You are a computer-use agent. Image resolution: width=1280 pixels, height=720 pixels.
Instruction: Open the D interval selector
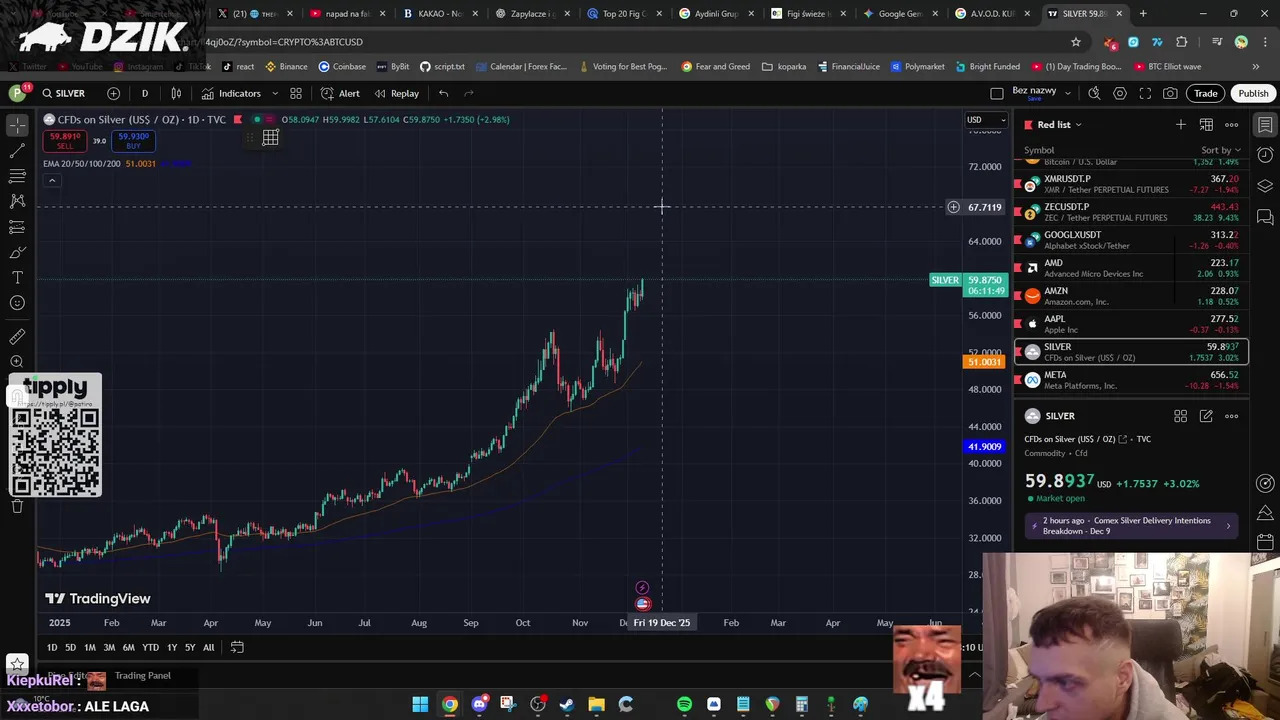(145, 93)
